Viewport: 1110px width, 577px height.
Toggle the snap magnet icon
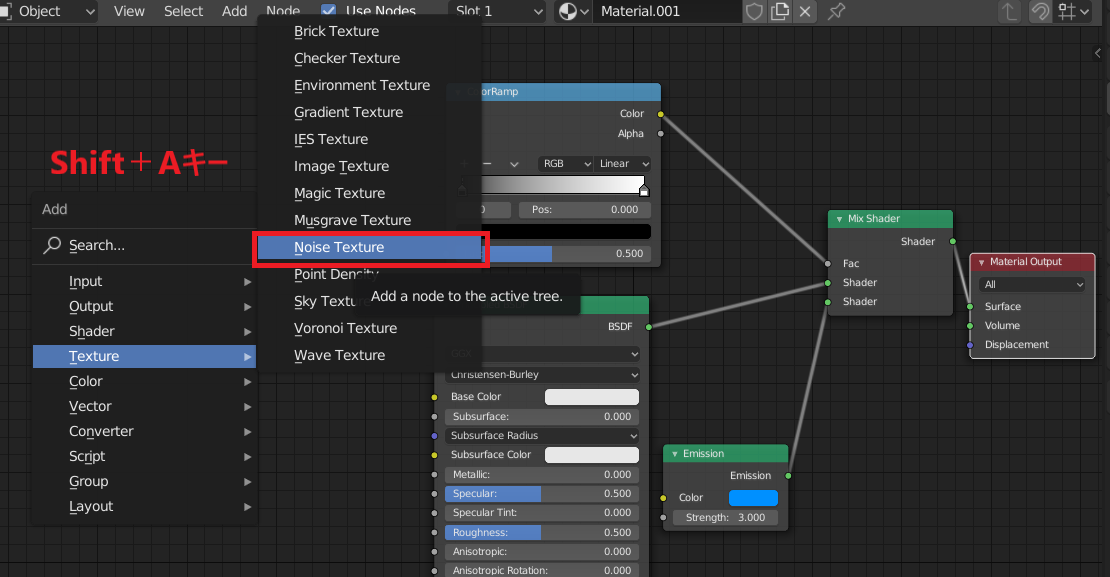tap(1040, 11)
